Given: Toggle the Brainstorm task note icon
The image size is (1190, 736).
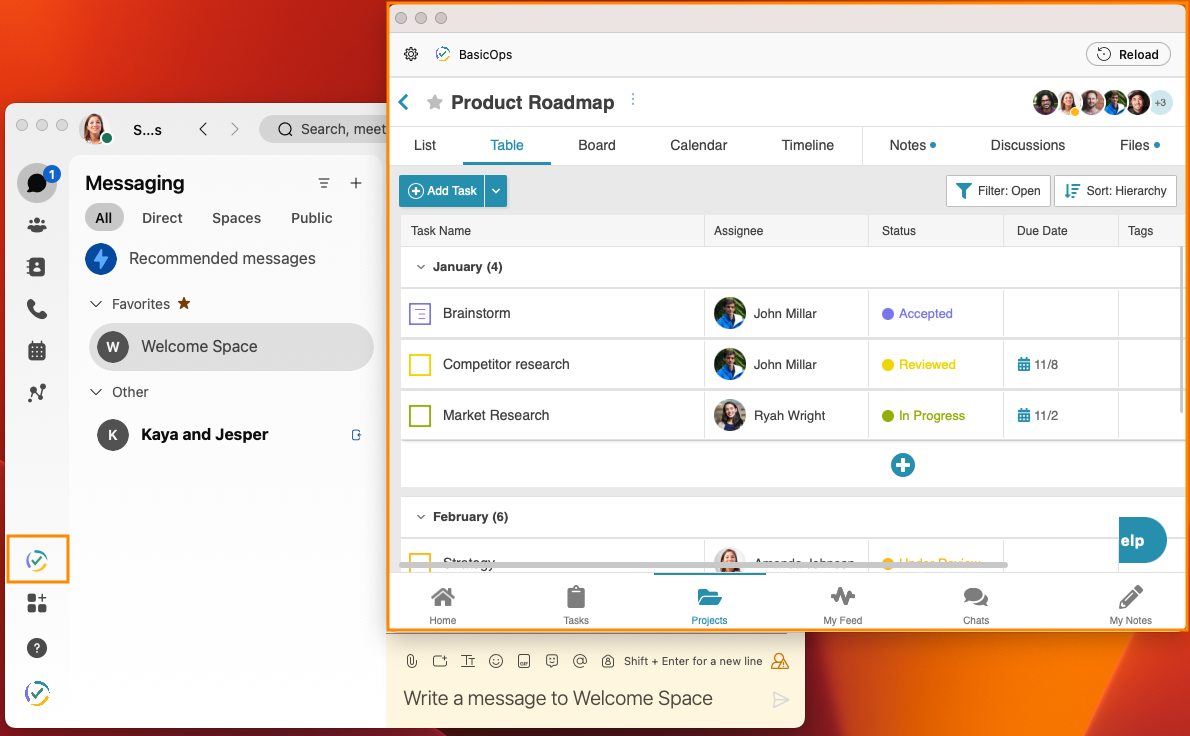Looking at the screenshot, I should [420, 313].
